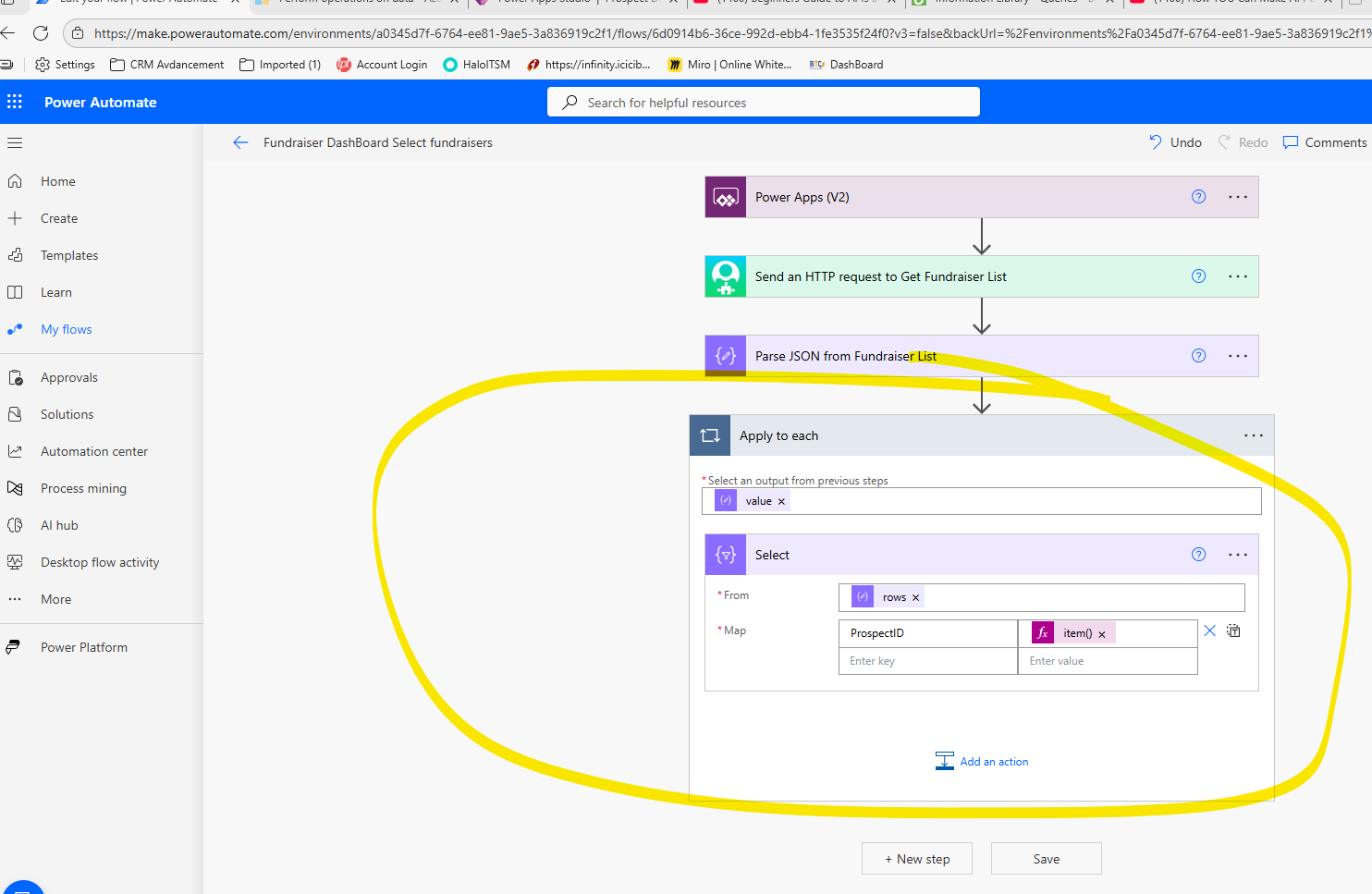Click the site info lock icon
Viewport: 1372px width, 894px height.
[78, 33]
